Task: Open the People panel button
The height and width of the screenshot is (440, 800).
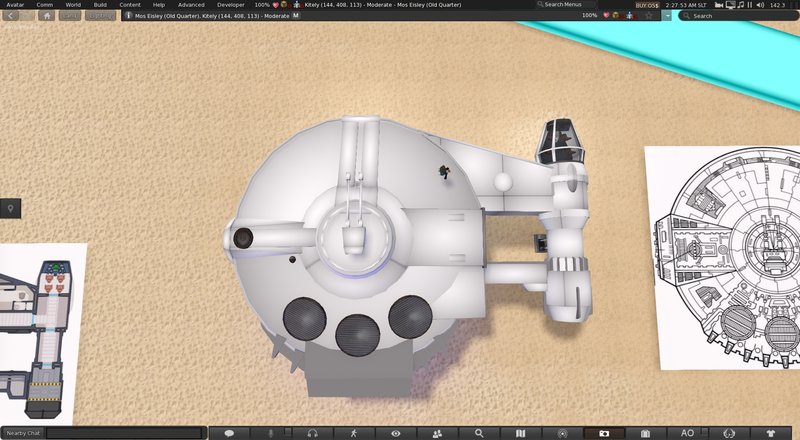Action: [437, 433]
